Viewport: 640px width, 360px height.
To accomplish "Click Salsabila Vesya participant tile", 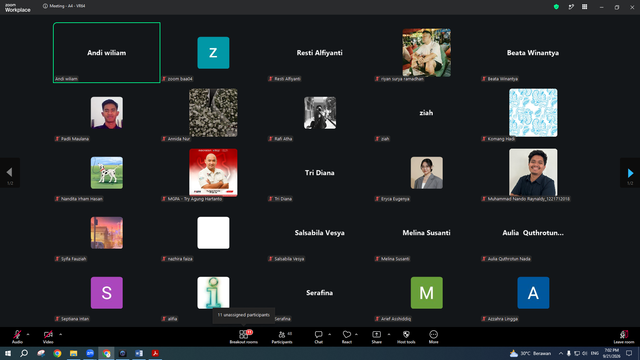I will [x=320, y=233].
